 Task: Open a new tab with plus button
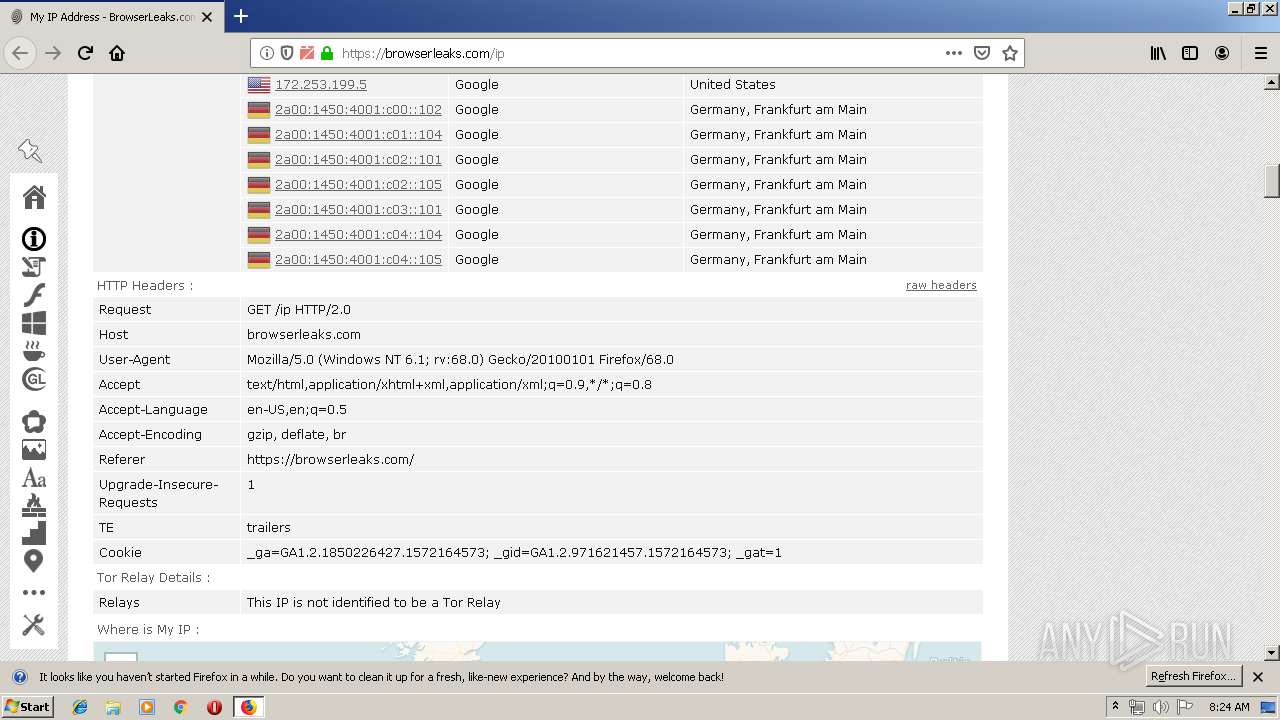pos(240,16)
